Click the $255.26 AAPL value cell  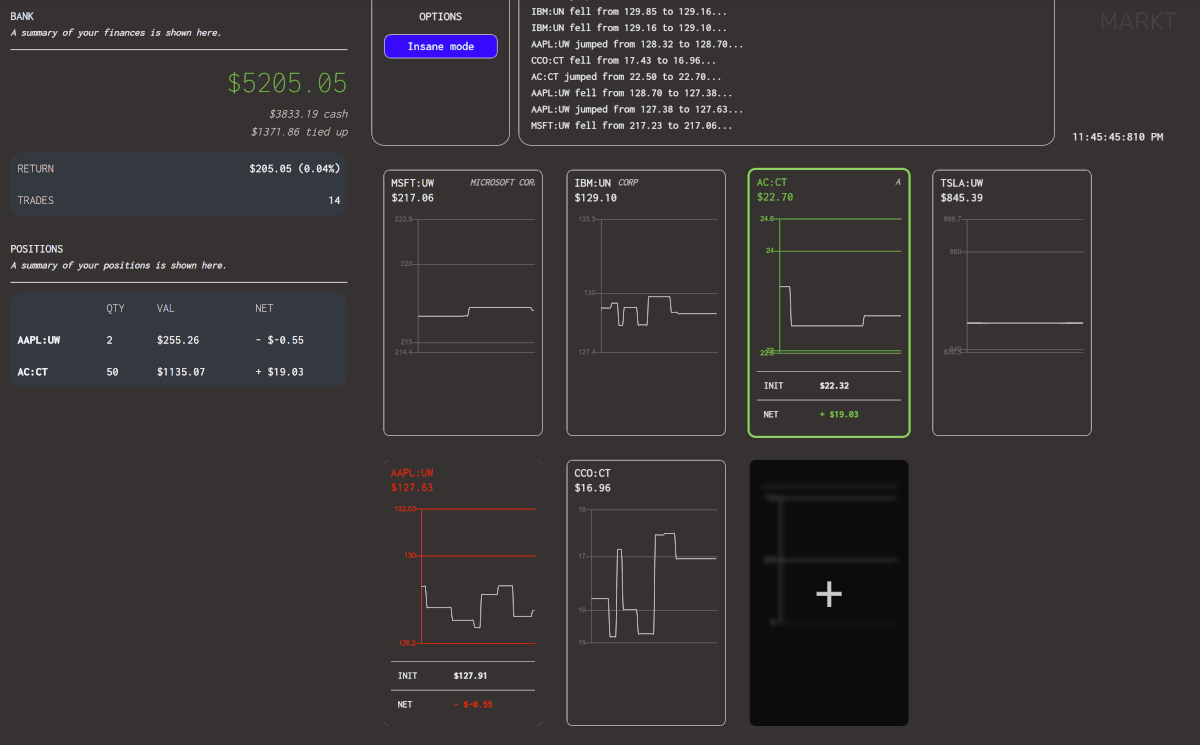coord(178,340)
